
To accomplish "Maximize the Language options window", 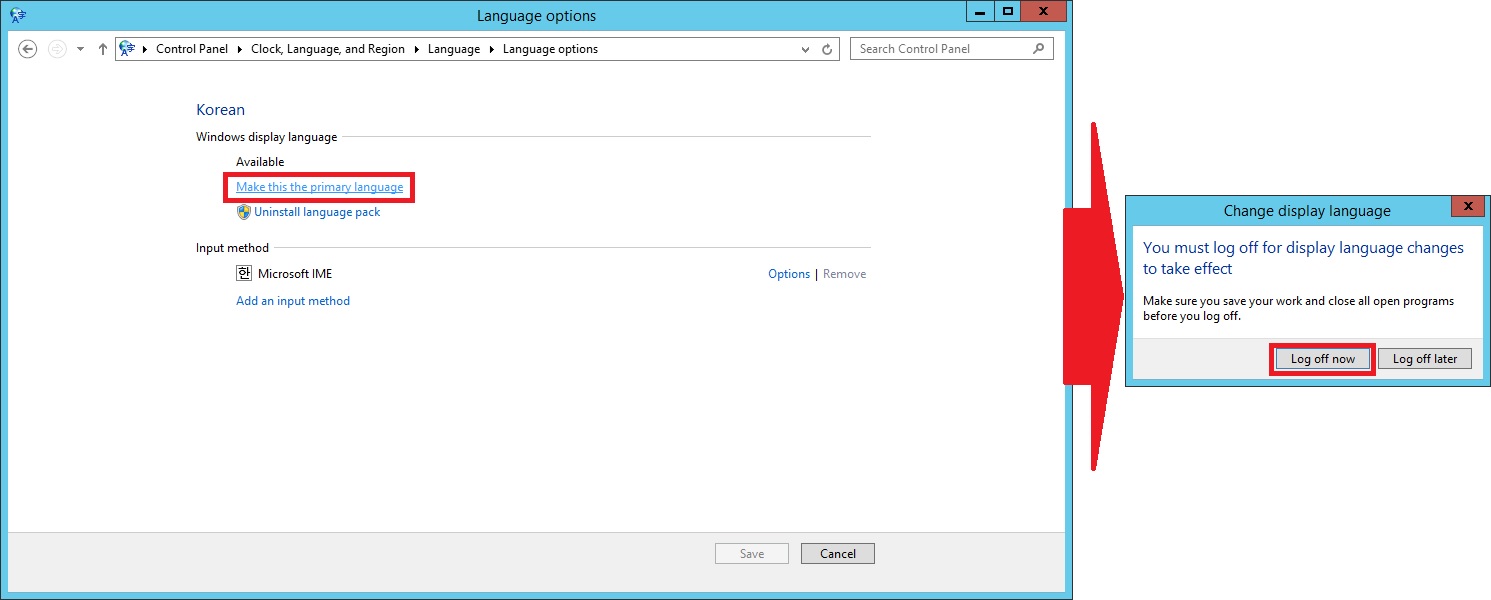I will click(1008, 11).
